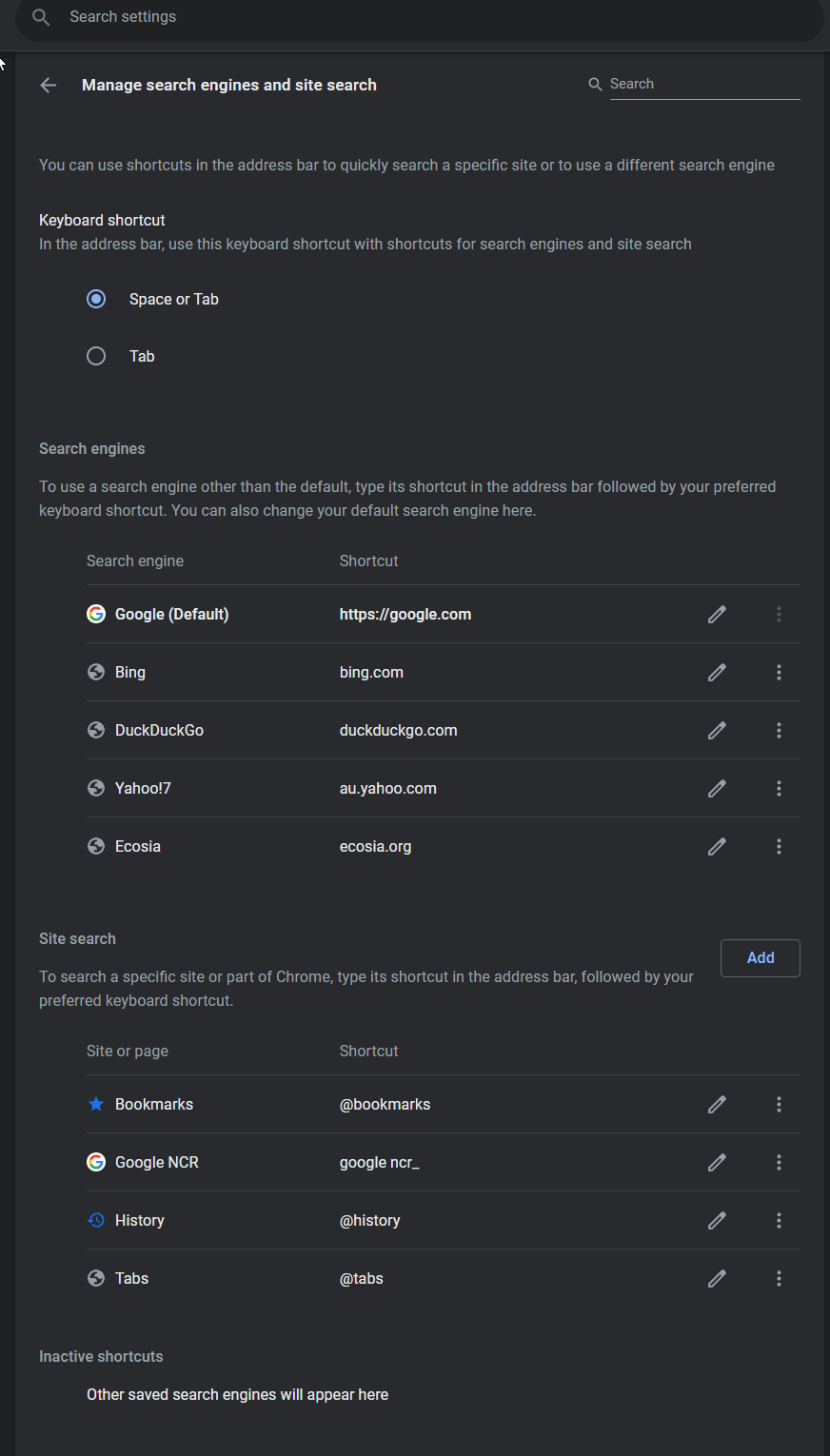Edit the Google NCR site search
Image resolution: width=830 pixels, height=1456 pixels.
click(717, 1163)
